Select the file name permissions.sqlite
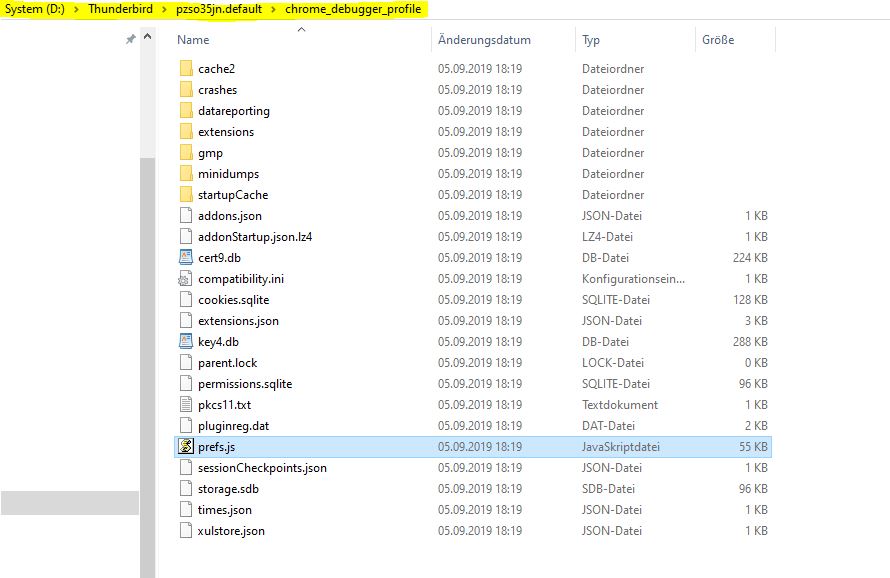 point(245,384)
